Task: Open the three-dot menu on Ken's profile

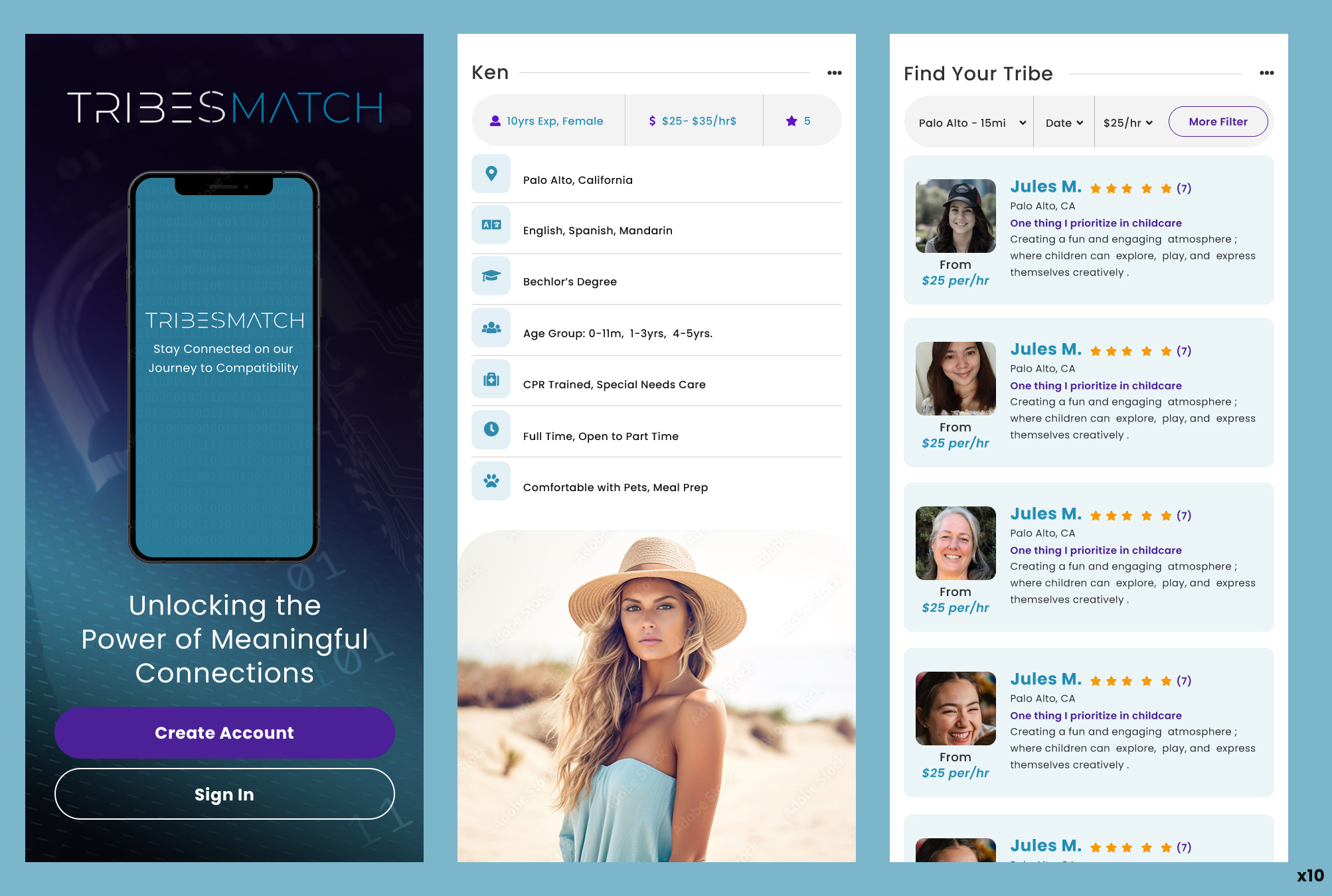Action: (x=835, y=72)
